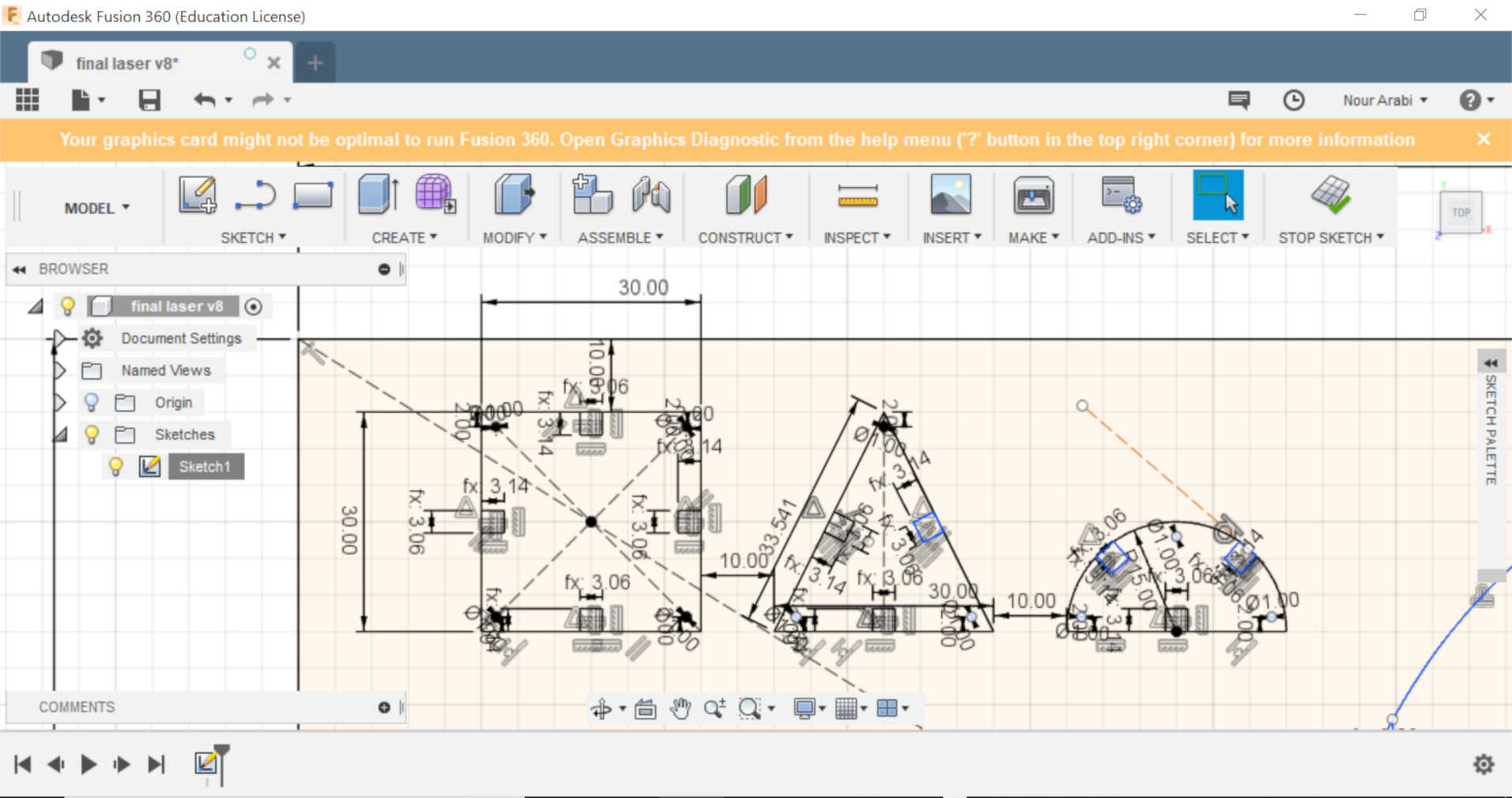Save the document with the disk icon
The image size is (1512, 798).
click(x=149, y=100)
